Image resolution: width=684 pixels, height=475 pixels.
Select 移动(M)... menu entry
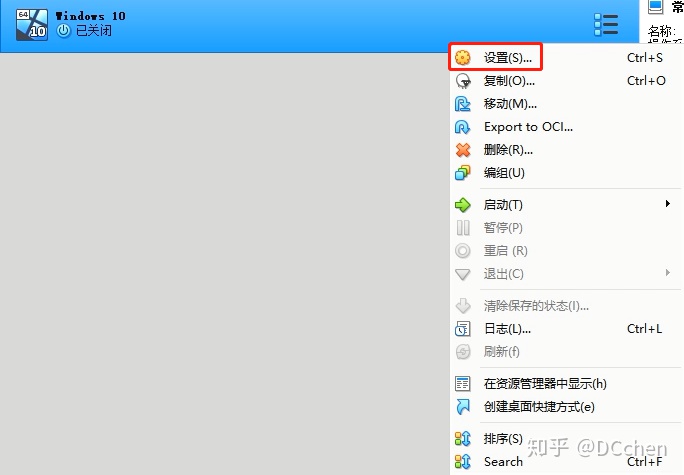pyautogui.click(x=510, y=104)
